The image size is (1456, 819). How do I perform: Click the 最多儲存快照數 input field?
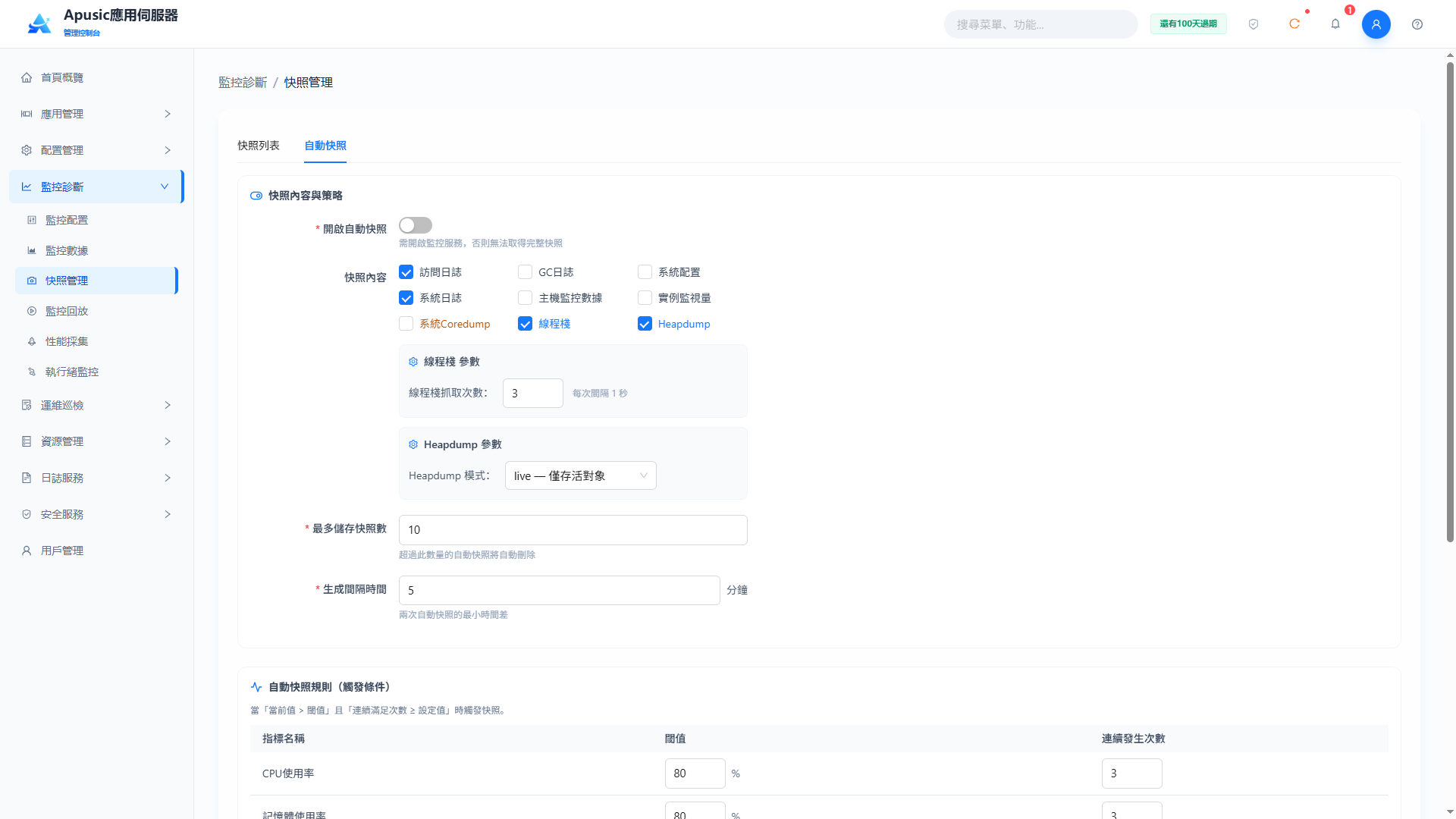[x=573, y=530]
